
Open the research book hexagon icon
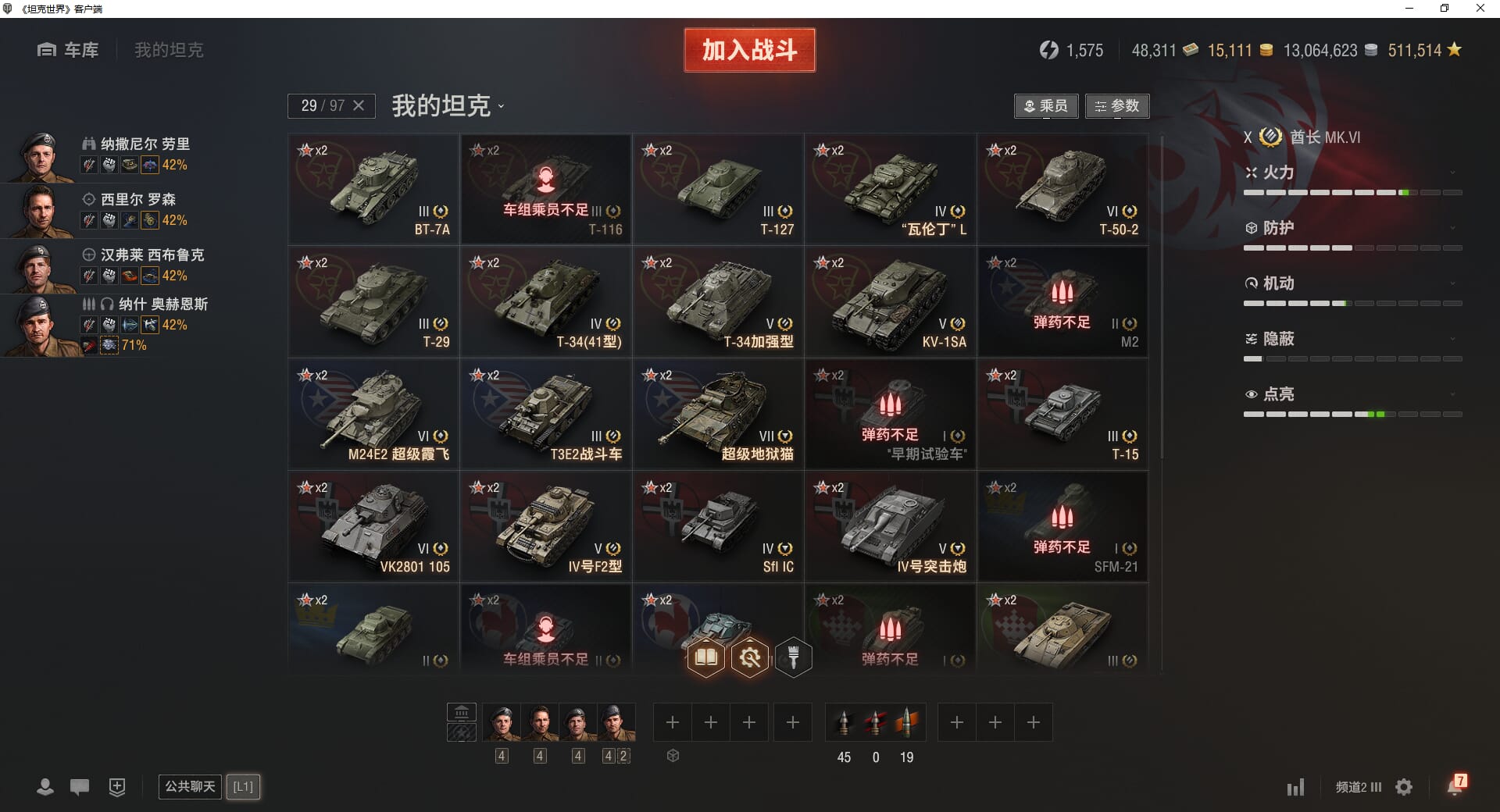tap(705, 657)
